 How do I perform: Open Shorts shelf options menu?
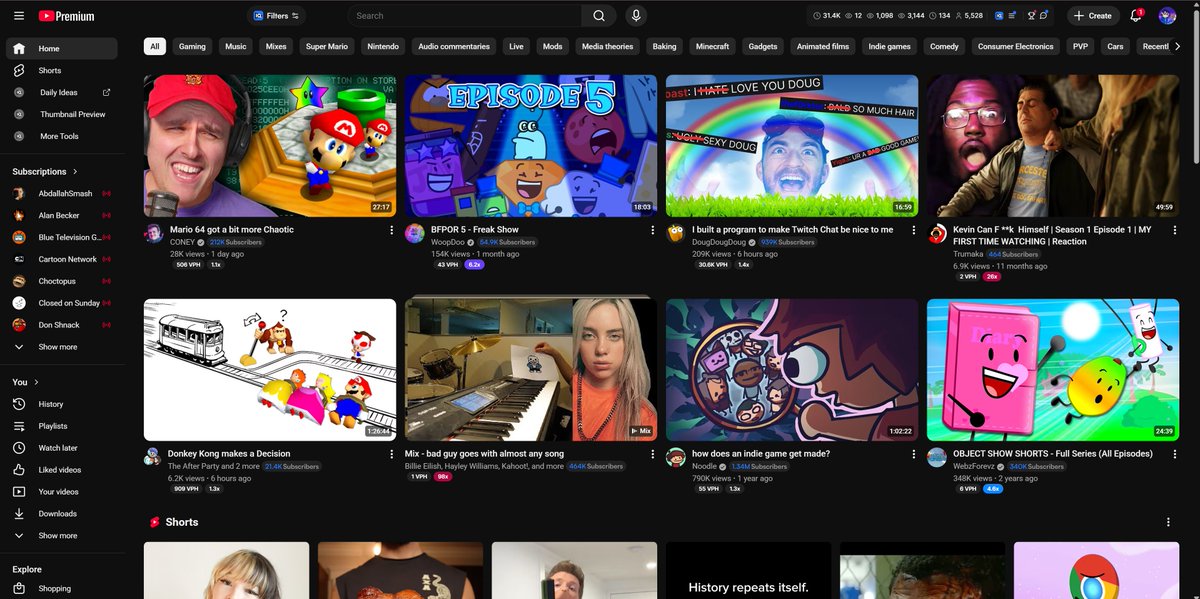pyautogui.click(x=1168, y=522)
